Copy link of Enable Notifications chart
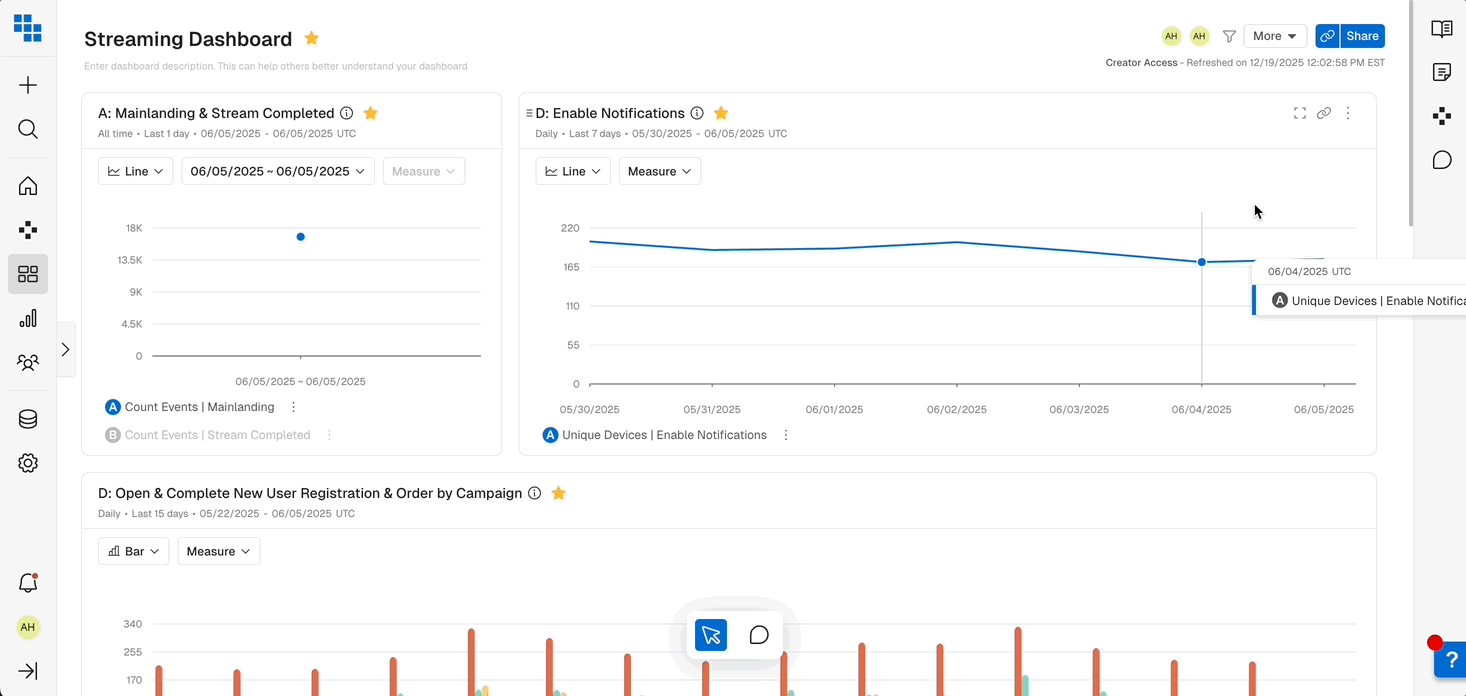This screenshot has height=696, width=1466. (x=1324, y=113)
